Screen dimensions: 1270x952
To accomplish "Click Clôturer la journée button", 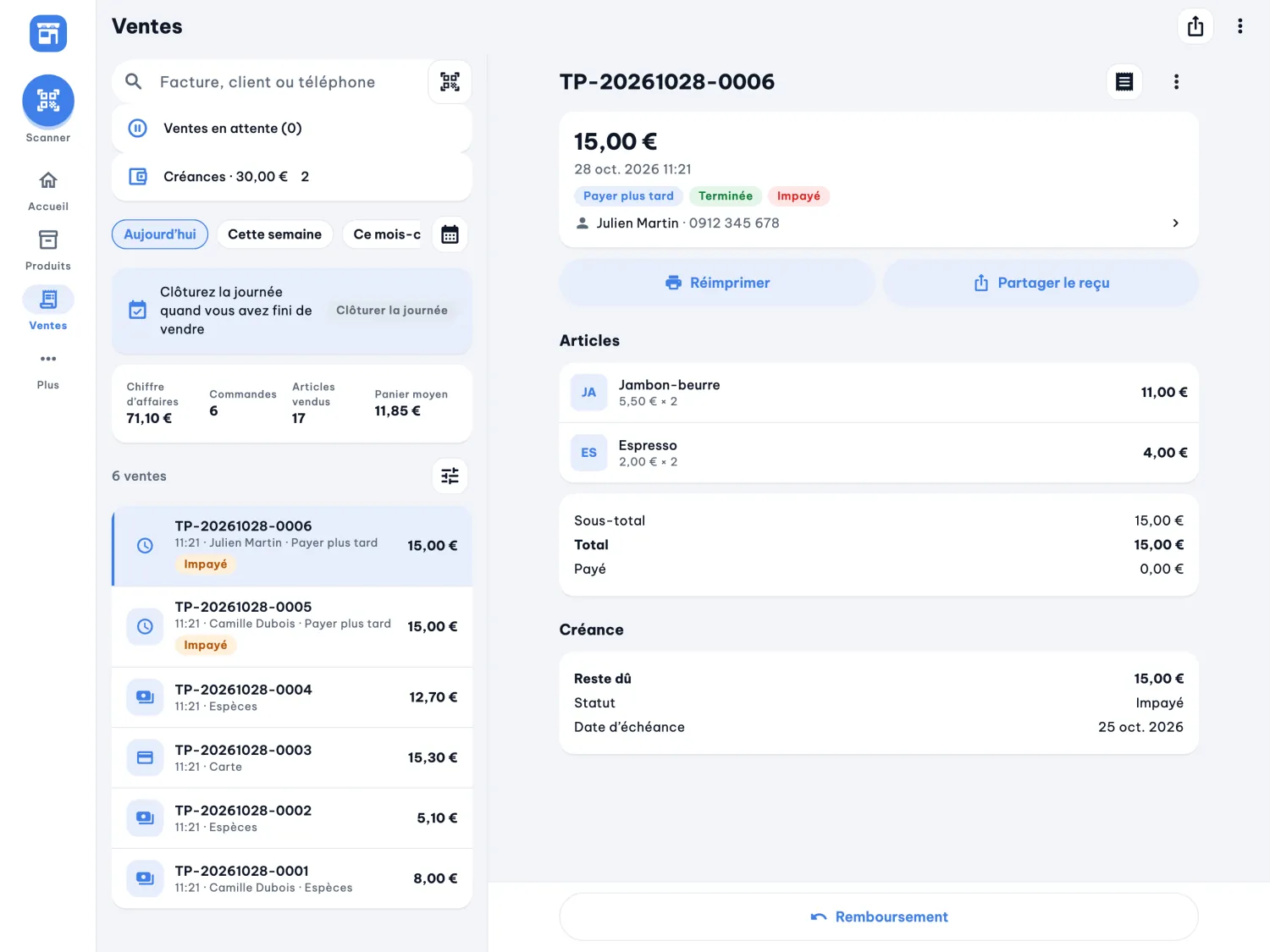I will click(392, 311).
